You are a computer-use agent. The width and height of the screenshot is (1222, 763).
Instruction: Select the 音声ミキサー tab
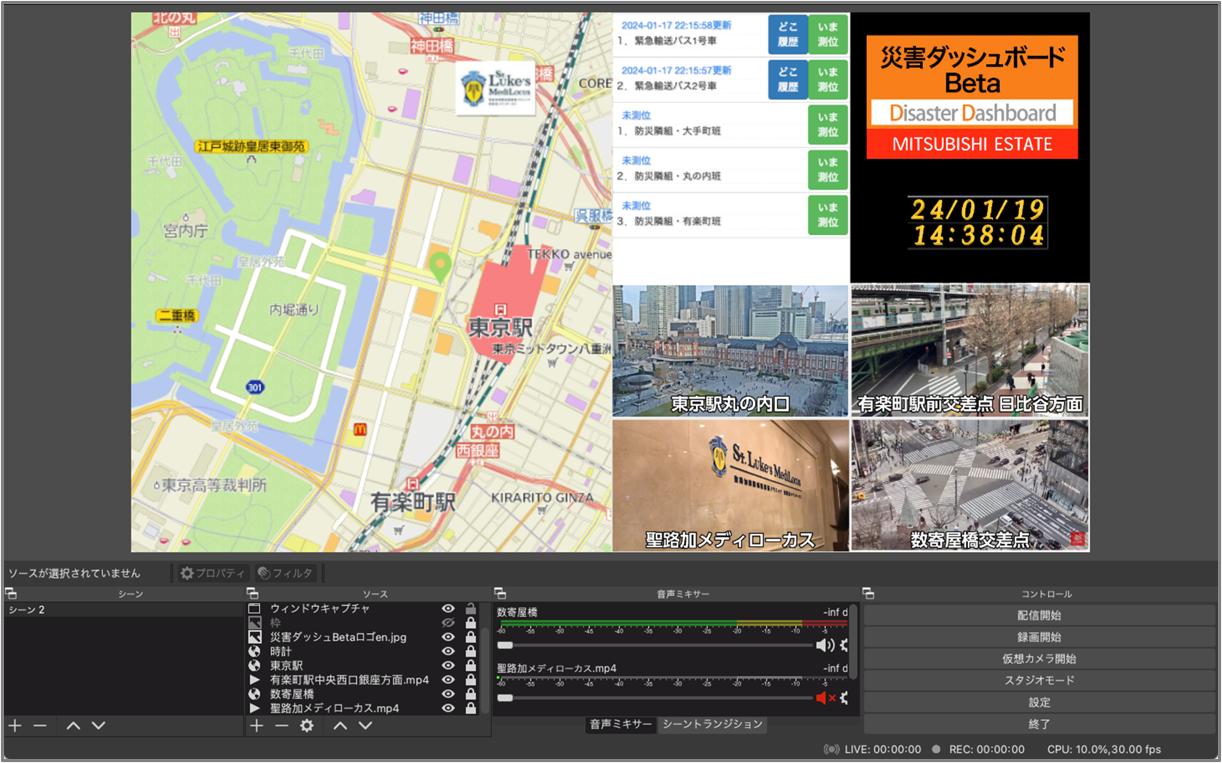tap(620, 724)
